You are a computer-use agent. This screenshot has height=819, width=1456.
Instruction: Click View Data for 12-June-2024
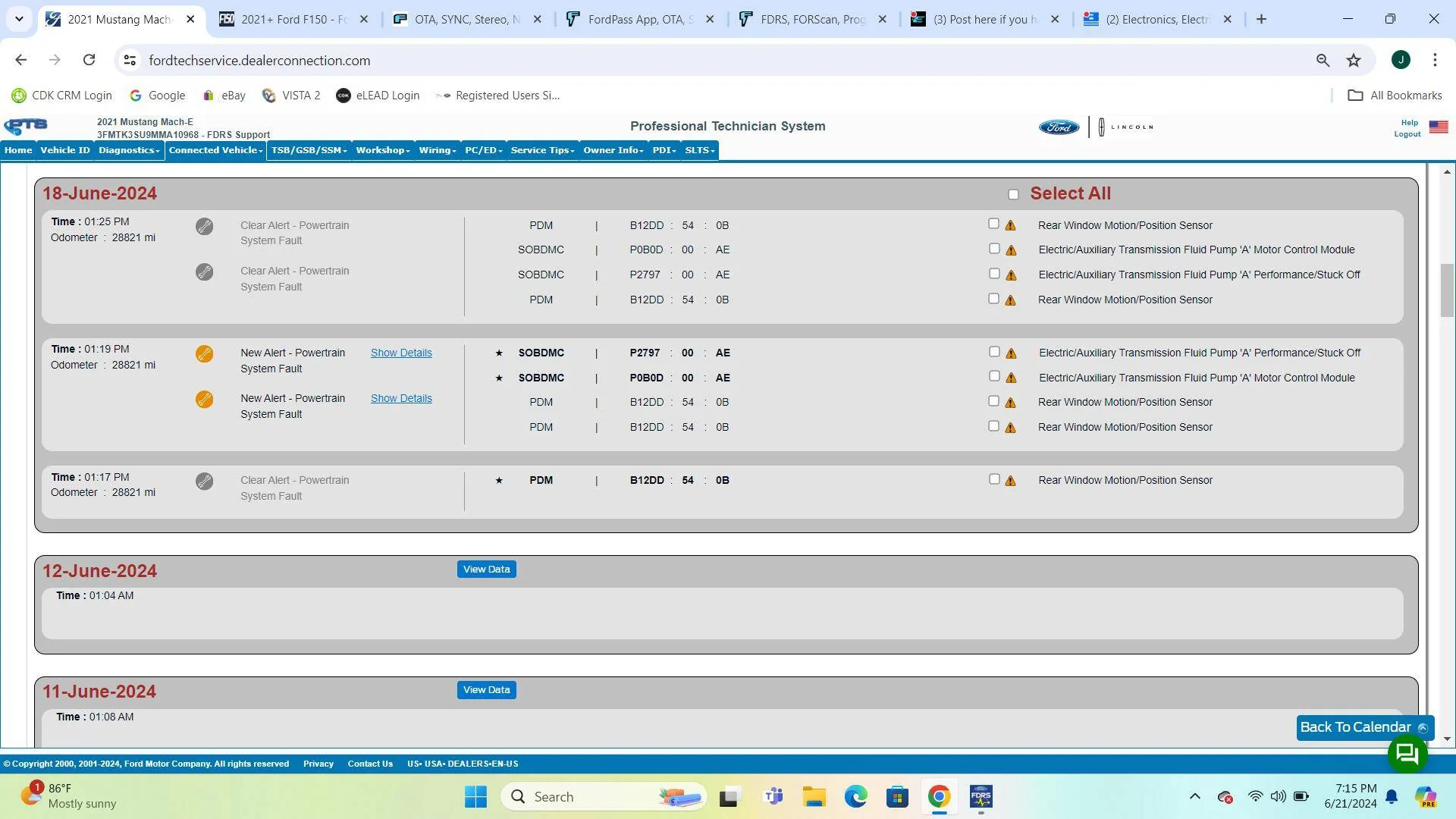click(x=486, y=570)
